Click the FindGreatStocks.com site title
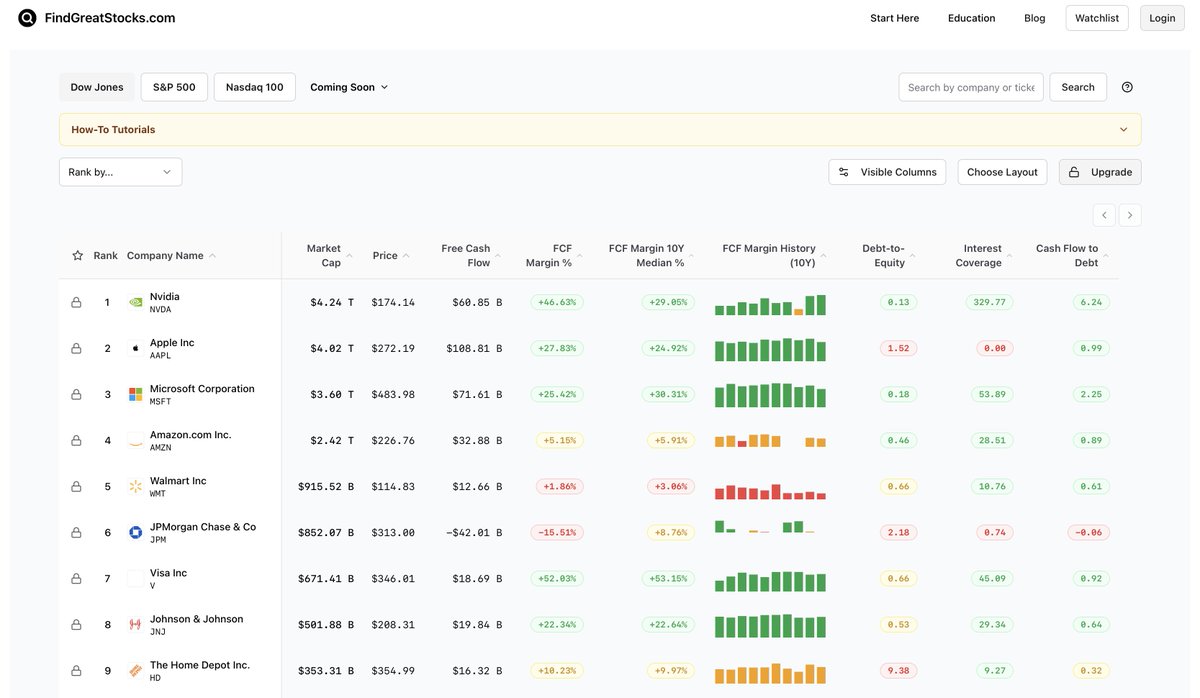This screenshot has height=698, width=1200. point(110,18)
